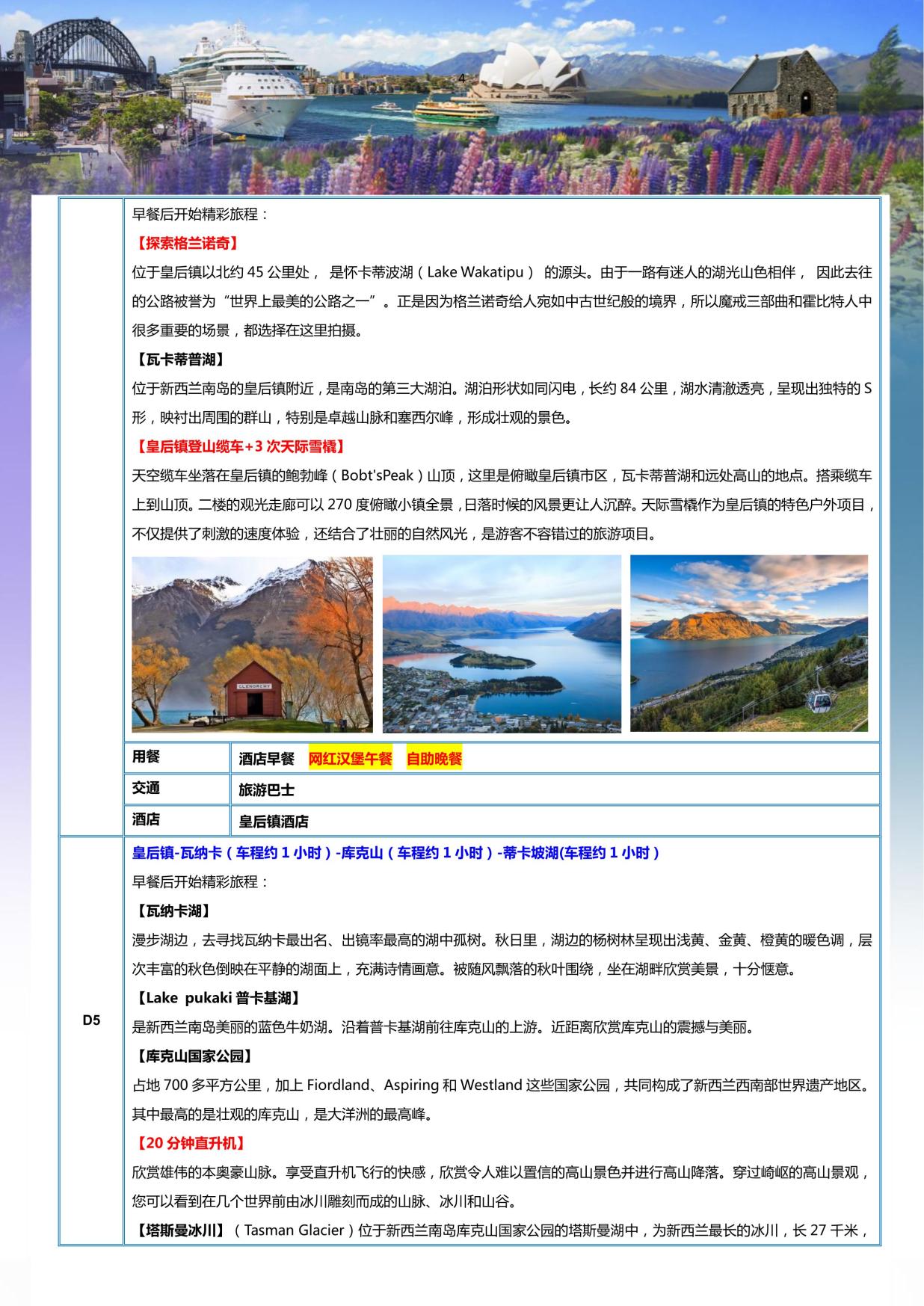Click red heading 【皇后镇登山缆车+3 次天际雪橇】

(x=240, y=447)
